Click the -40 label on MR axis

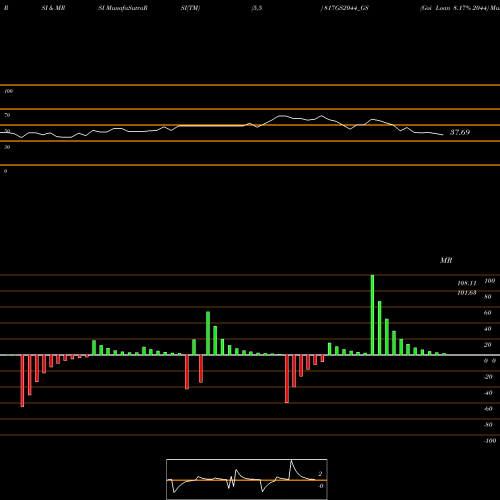pos(488,393)
